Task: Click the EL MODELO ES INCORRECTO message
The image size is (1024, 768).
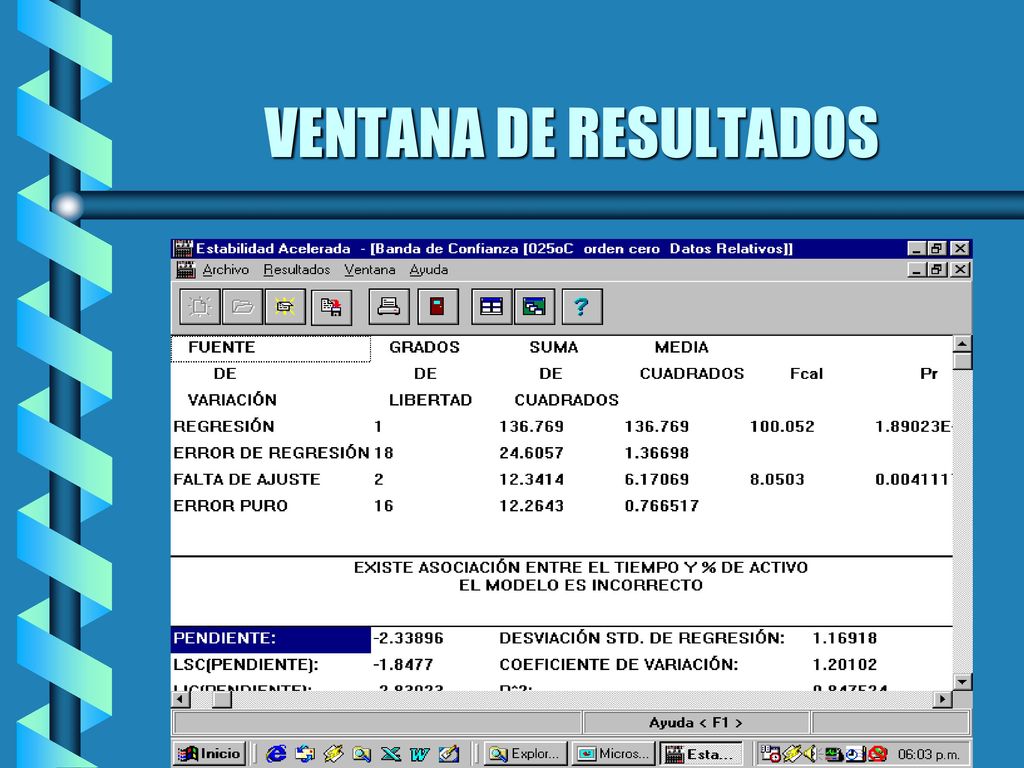Action: [x=581, y=585]
